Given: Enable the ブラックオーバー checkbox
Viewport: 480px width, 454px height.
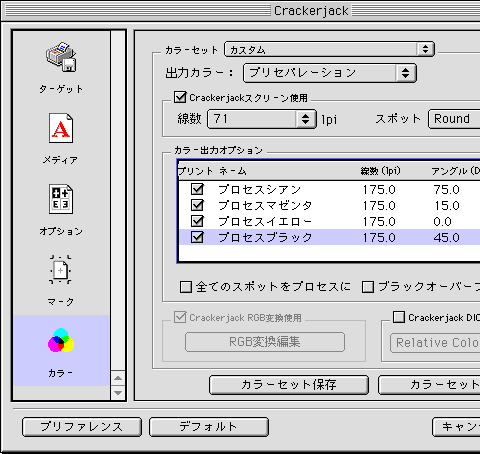Looking at the screenshot, I should pos(368,287).
